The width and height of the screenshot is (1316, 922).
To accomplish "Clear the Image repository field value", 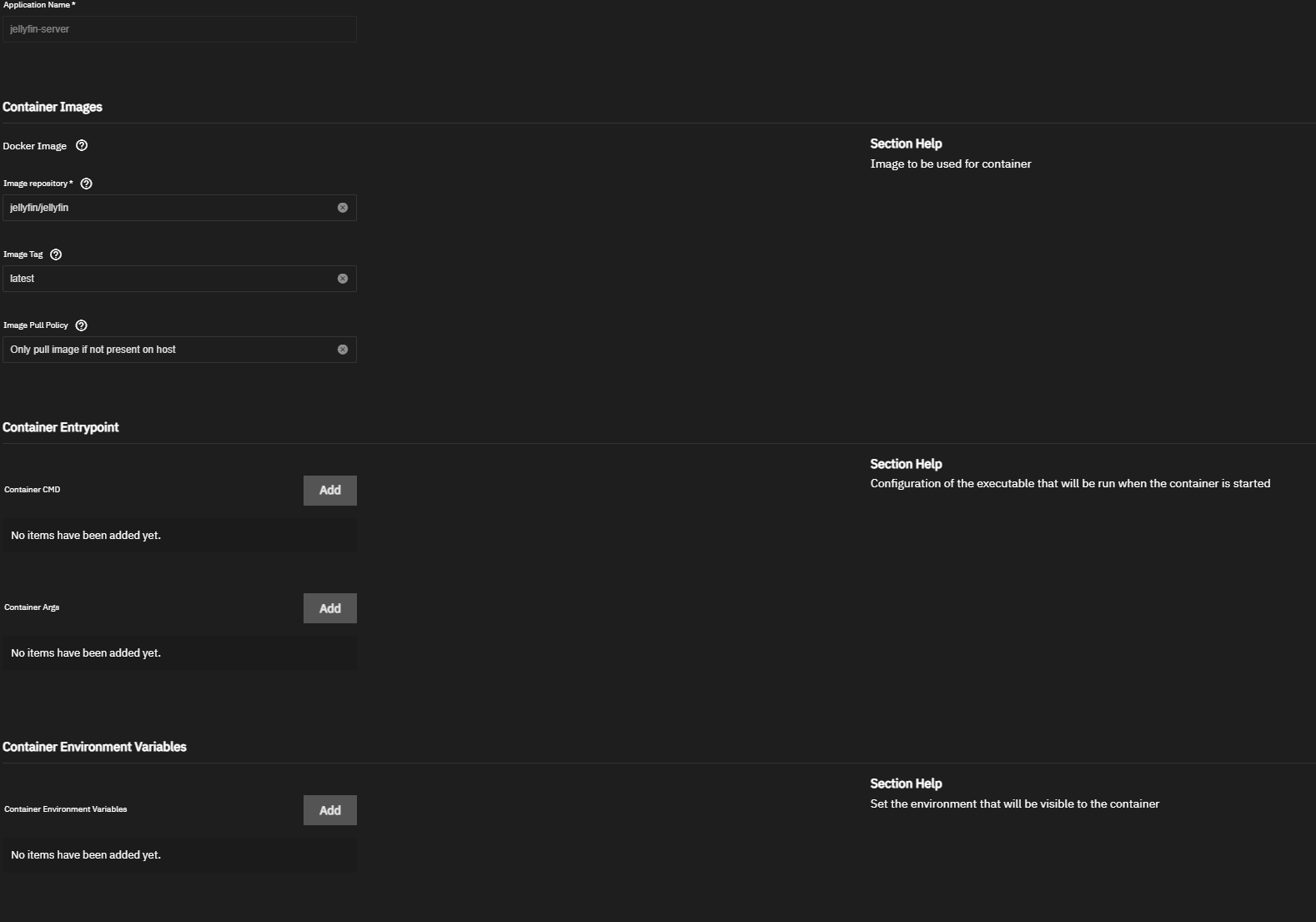I will [x=343, y=208].
